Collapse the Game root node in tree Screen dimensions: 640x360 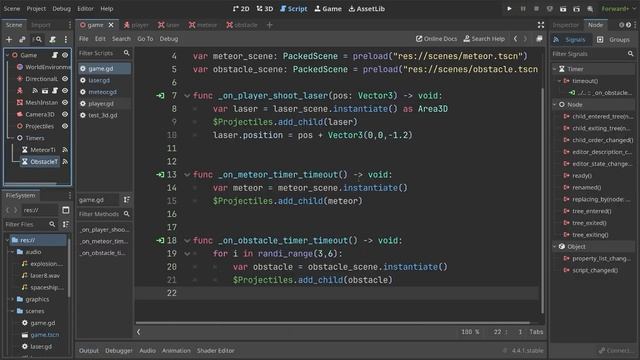7,55
